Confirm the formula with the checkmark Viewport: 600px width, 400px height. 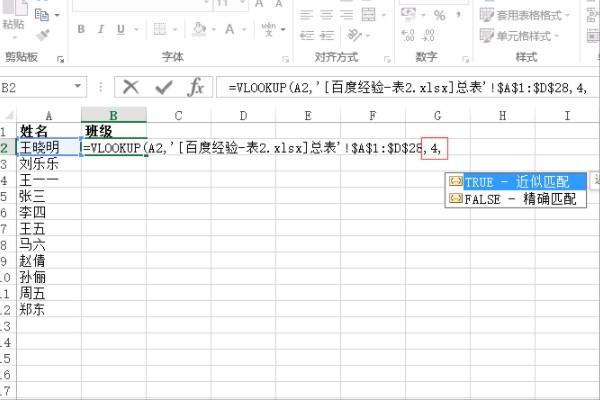pyautogui.click(x=164, y=88)
